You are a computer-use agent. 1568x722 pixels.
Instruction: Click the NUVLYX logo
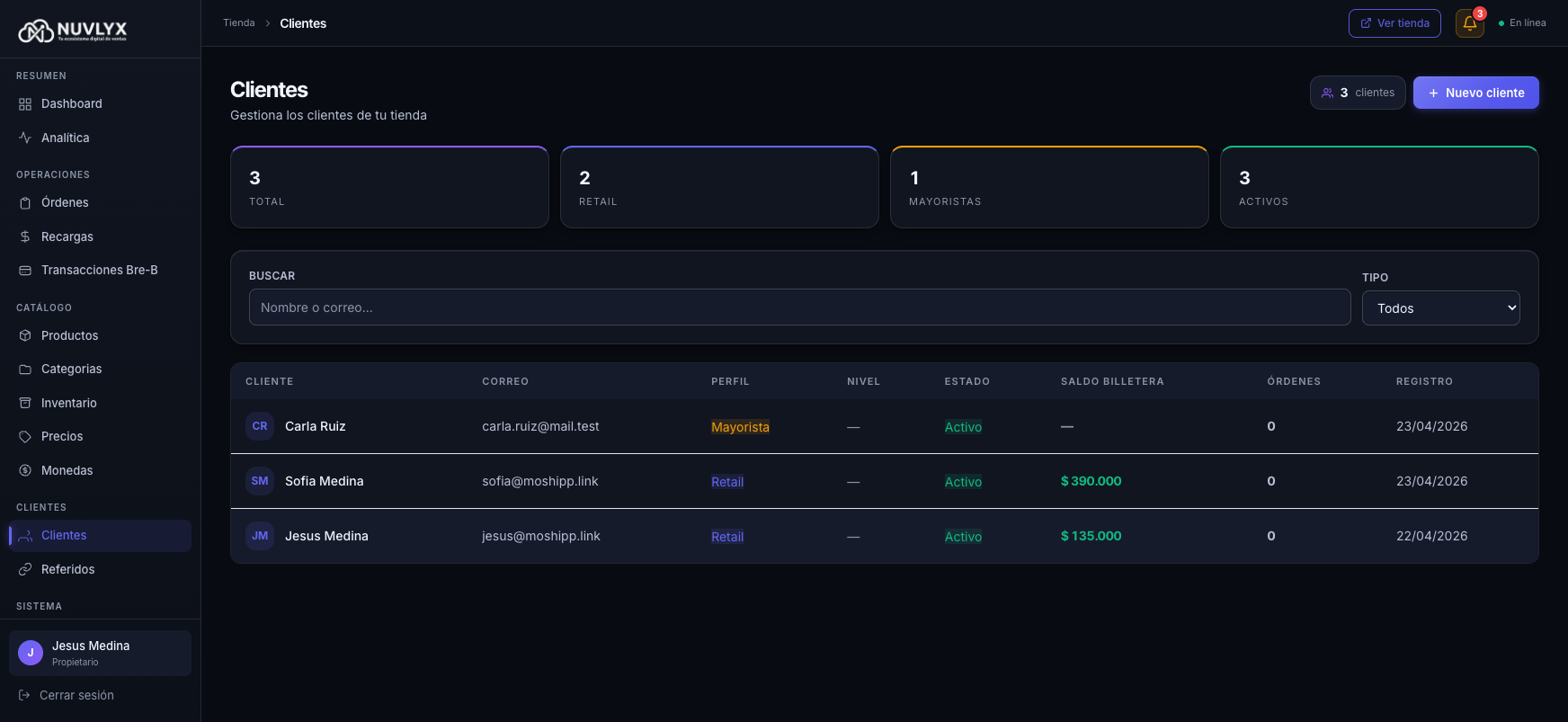tap(73, 31)
